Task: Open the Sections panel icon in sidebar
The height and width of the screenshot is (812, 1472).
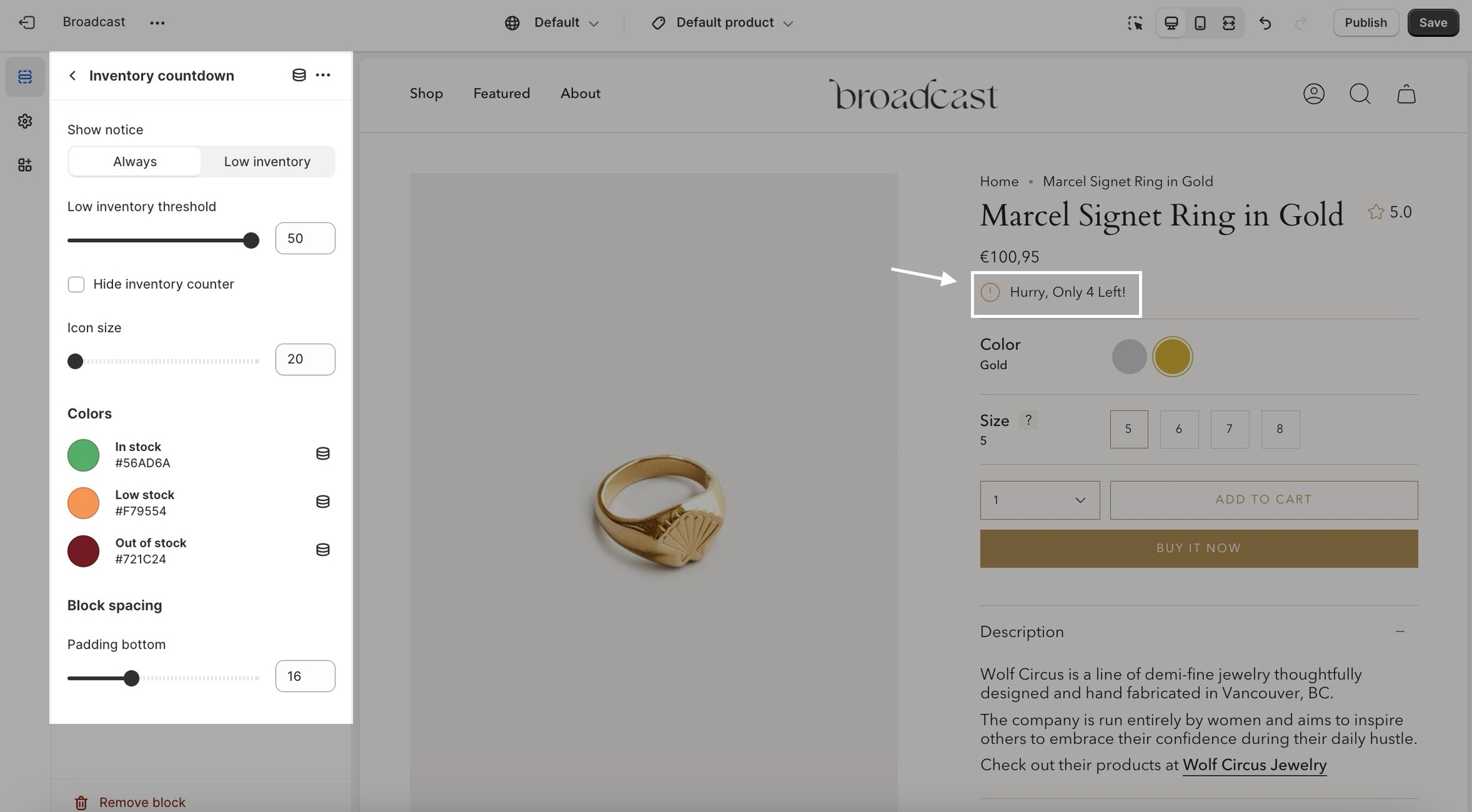Action: tap(25, 77)
